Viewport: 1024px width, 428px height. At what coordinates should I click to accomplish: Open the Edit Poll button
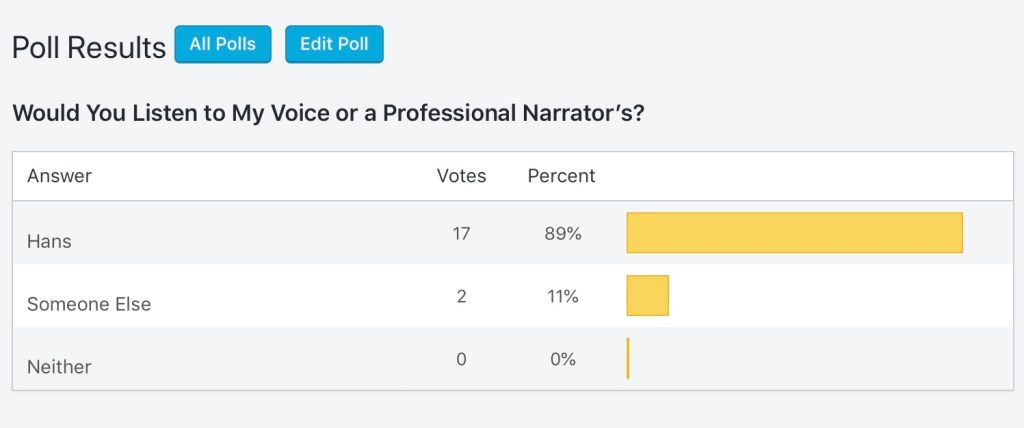point(334,45)
